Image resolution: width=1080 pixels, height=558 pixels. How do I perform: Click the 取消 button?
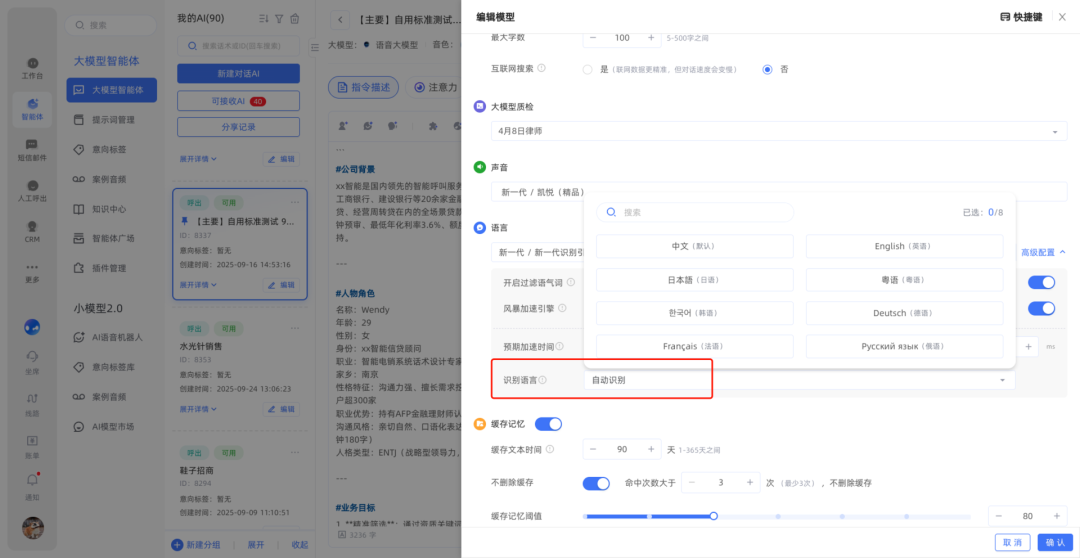(1012, 542)
